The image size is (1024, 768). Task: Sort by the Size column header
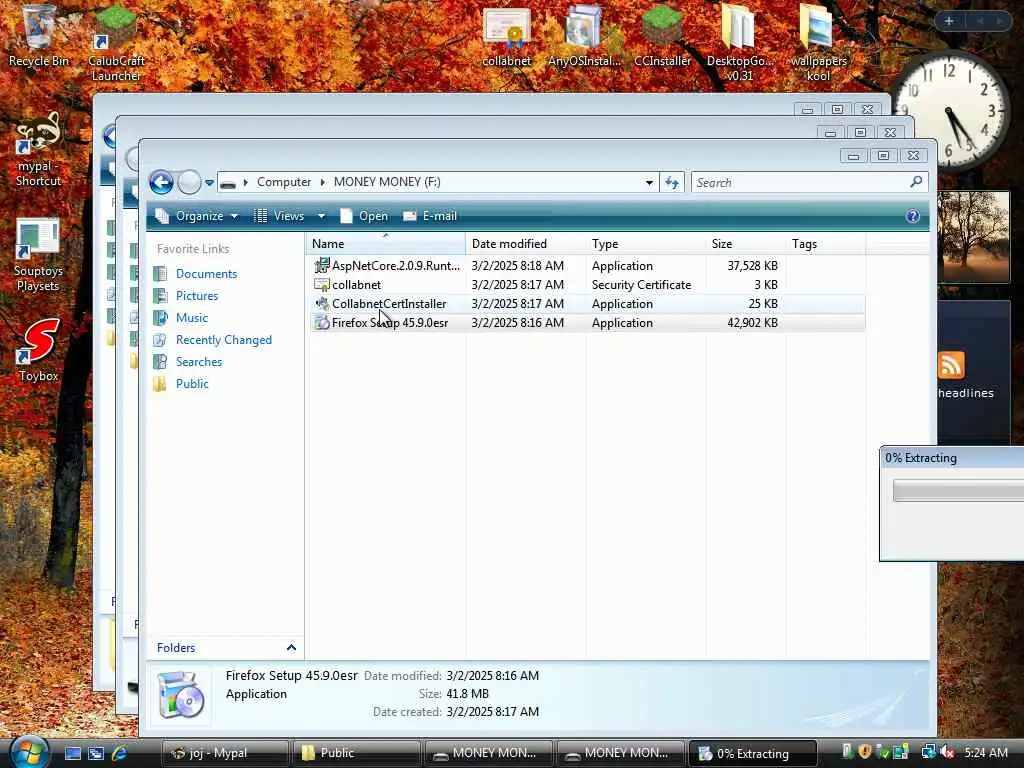745,244
